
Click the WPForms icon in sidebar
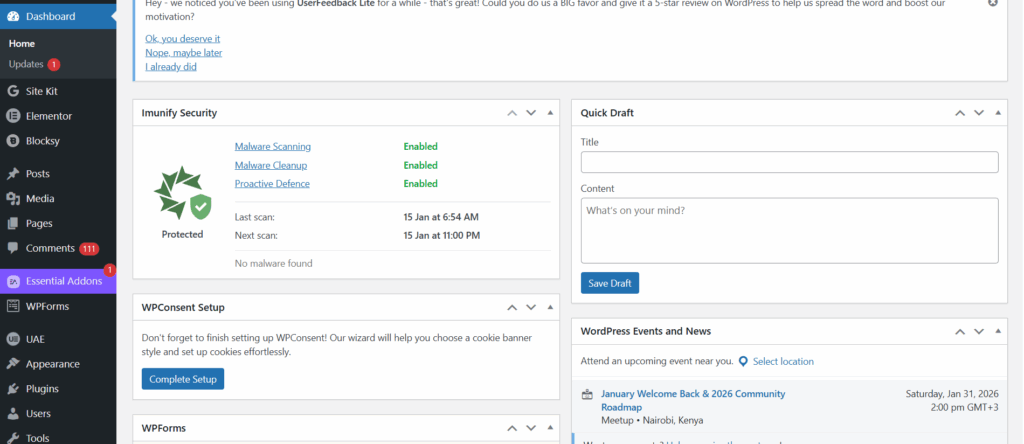pos(12,306)
